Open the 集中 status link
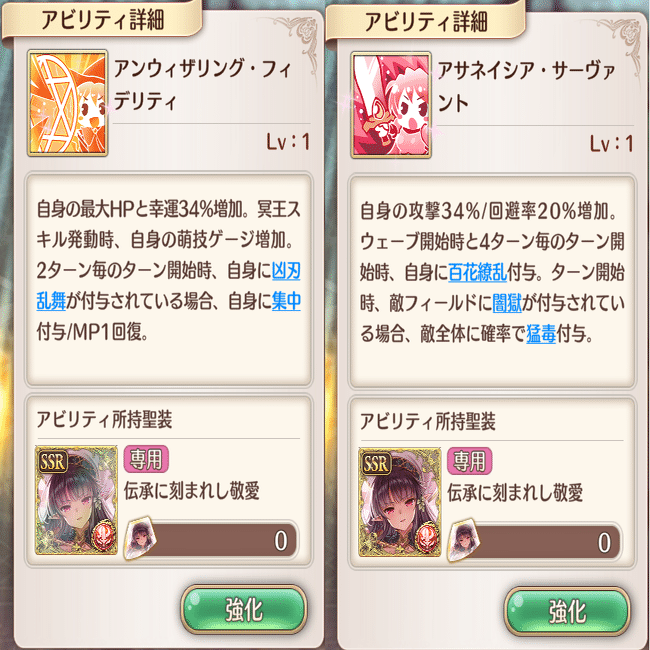The width and height of the screenshot is (650, 650). [286, 301]
